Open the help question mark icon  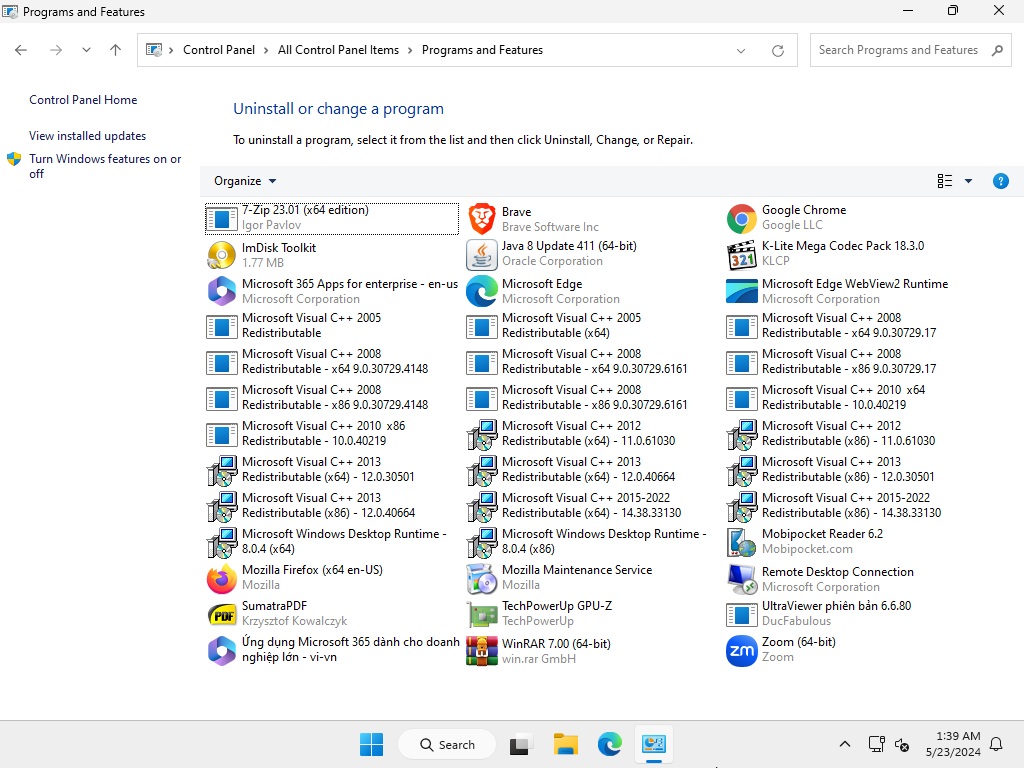pyautogui.click(x=1000, y=181)
